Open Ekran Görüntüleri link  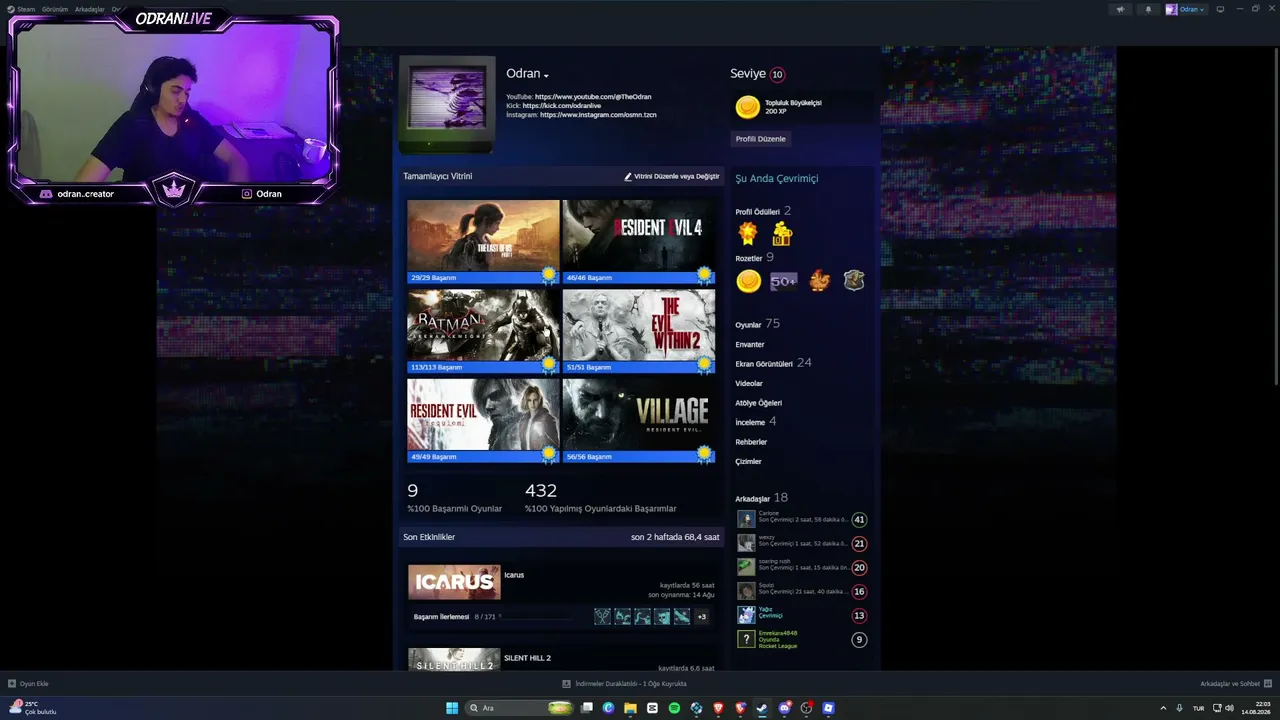[773, 364]
